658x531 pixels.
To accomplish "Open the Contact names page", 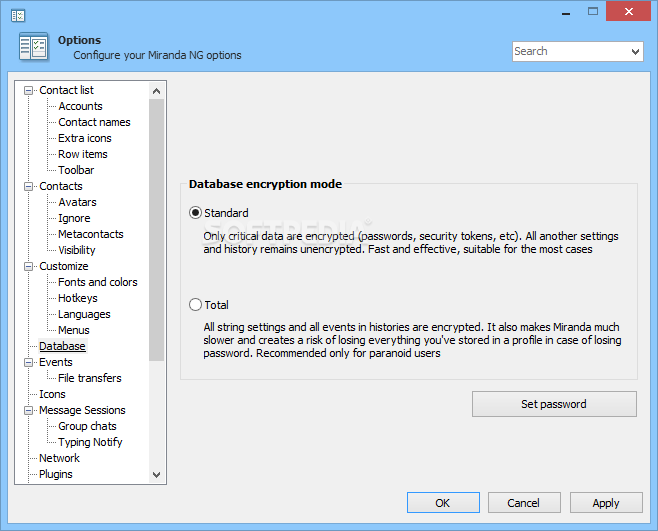I will [x=94, y=122].
